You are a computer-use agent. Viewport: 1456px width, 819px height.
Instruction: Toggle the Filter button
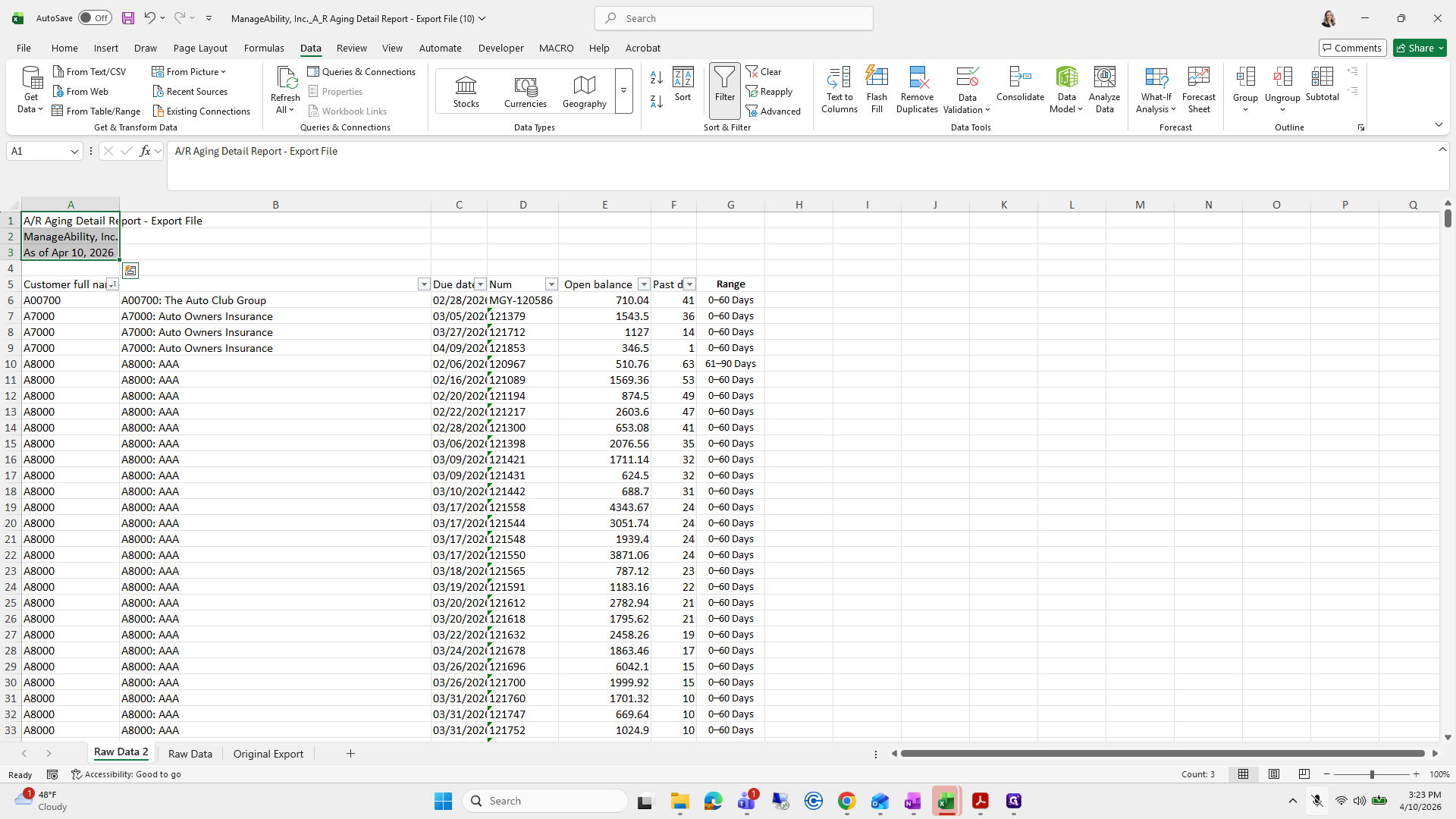(x=724, y=89)
